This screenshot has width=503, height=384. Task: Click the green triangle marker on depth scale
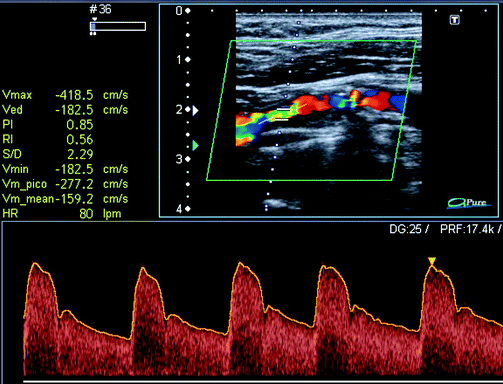[x=196, y=145]
